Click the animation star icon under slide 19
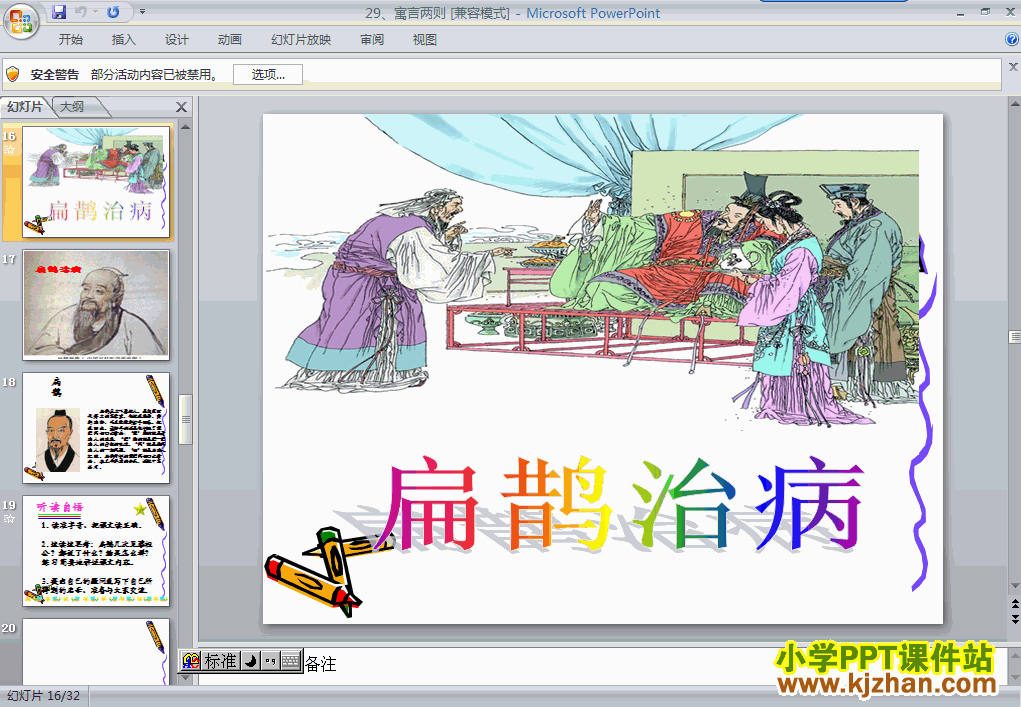The image size is (1021, 707). (x=9, y=520)
